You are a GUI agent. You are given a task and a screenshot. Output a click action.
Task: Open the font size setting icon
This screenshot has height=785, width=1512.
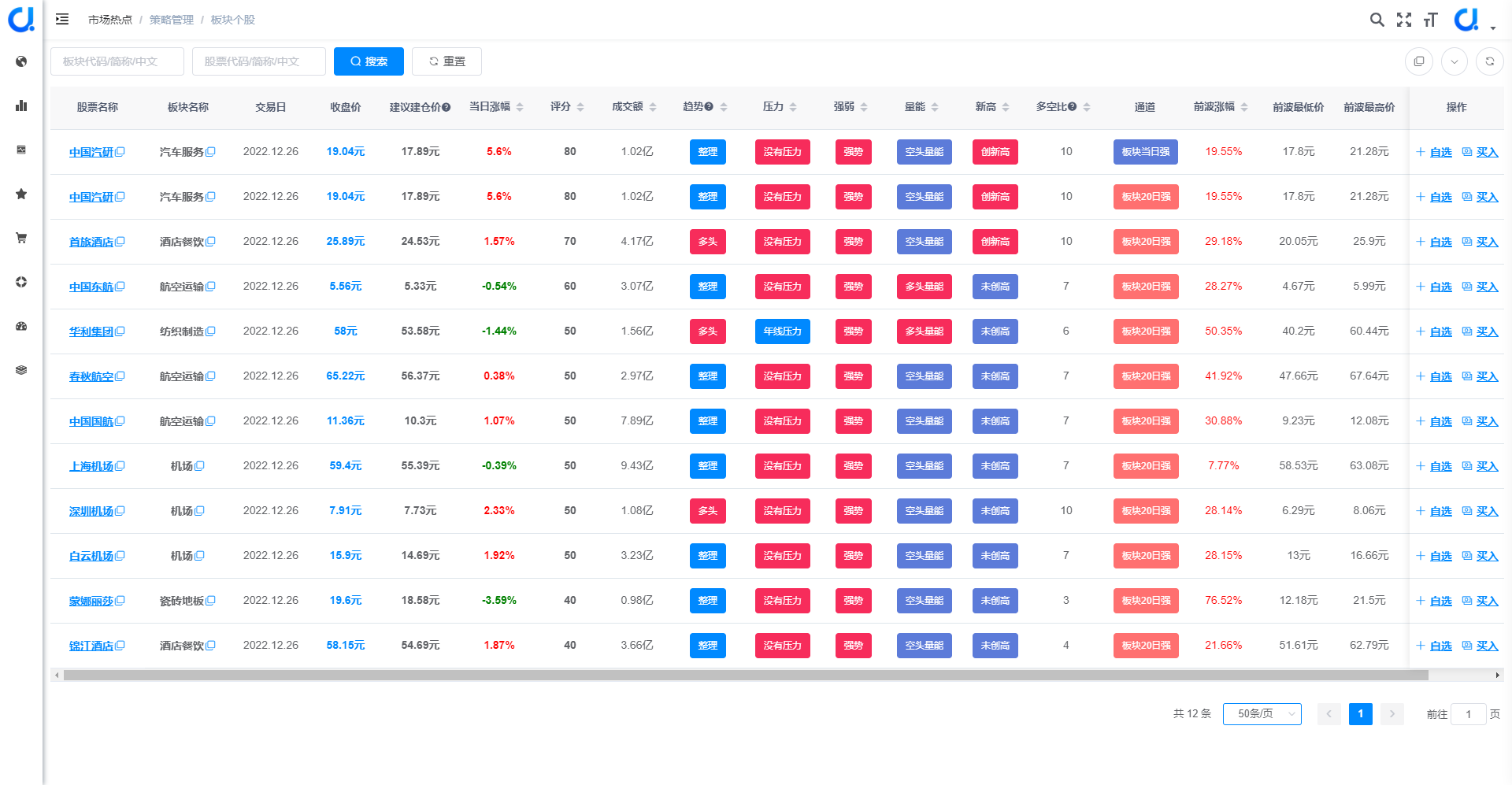click(x=1431, y=20)
